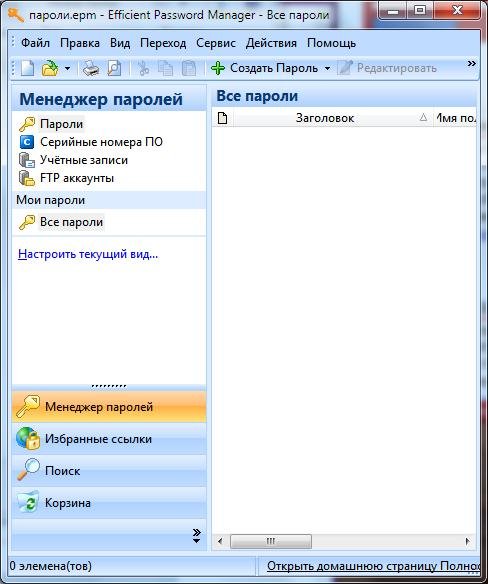Click the Cut scissors icon
Image resolution: width=488 pixels, height=584 pixels.
click(143, 69)
